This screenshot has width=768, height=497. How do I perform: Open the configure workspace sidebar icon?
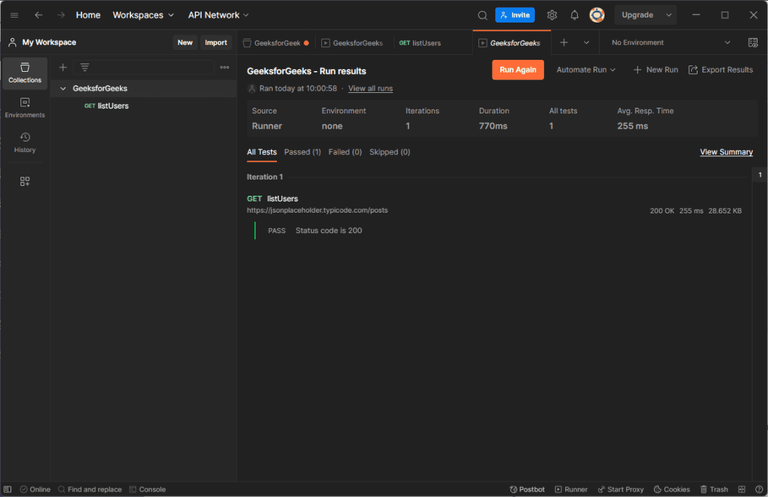(25, 181)
